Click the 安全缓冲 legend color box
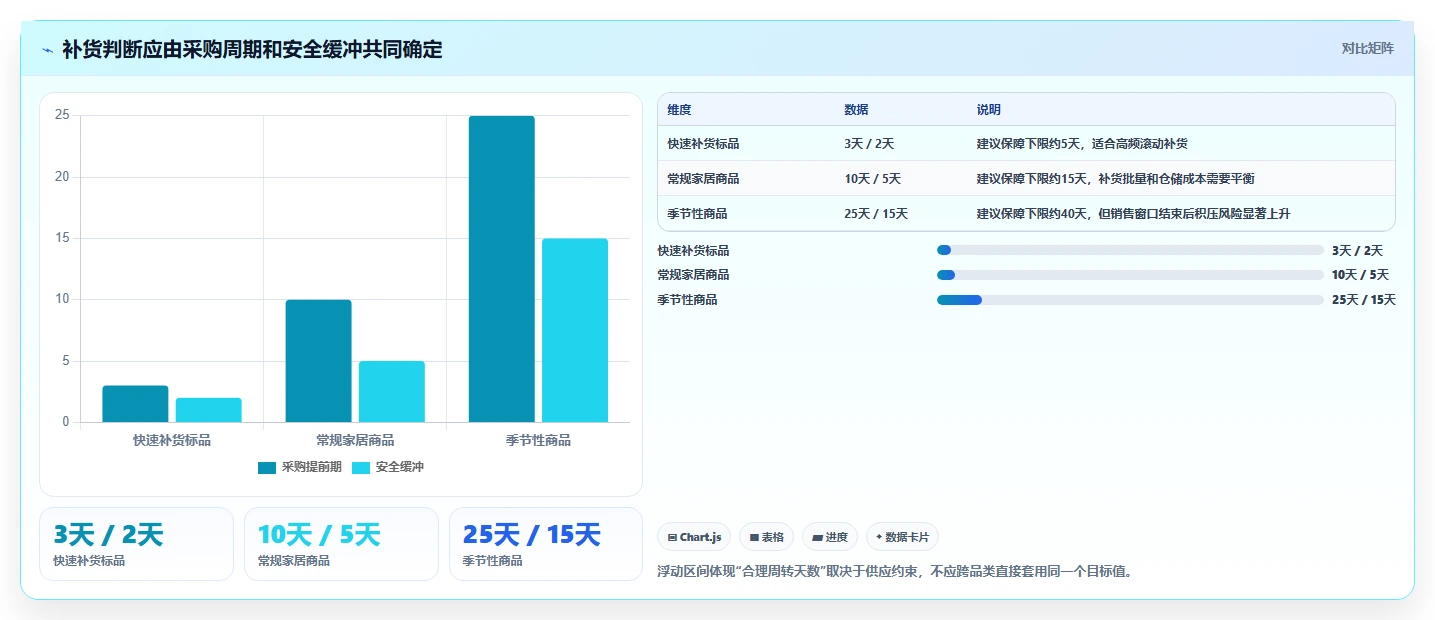1435x620 pixels. tap(360, 467)
